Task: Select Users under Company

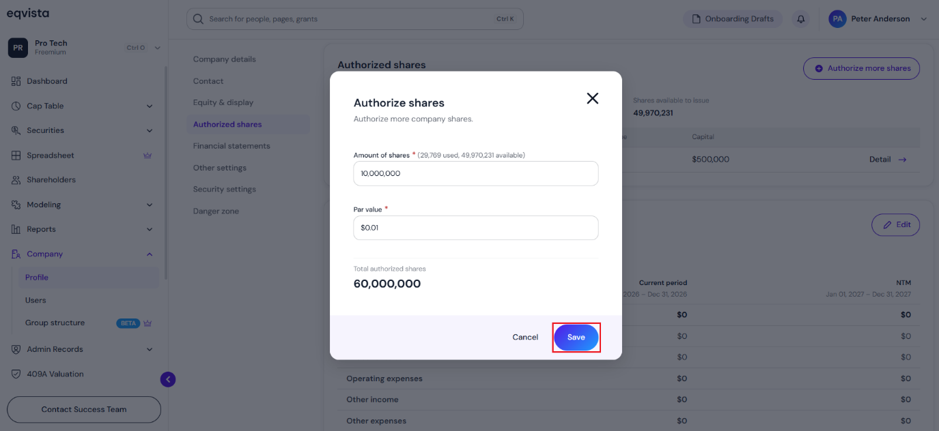Action: (x=35, y=301)
